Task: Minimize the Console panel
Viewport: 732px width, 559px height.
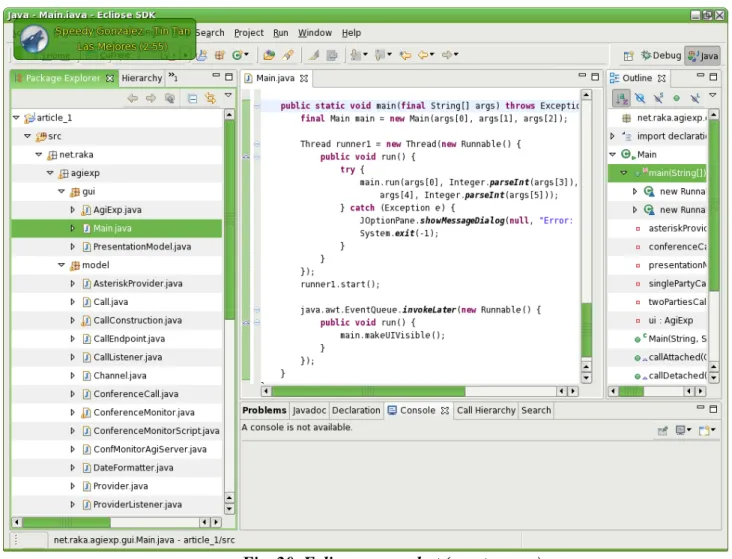Action: click(x=700, y=408)
